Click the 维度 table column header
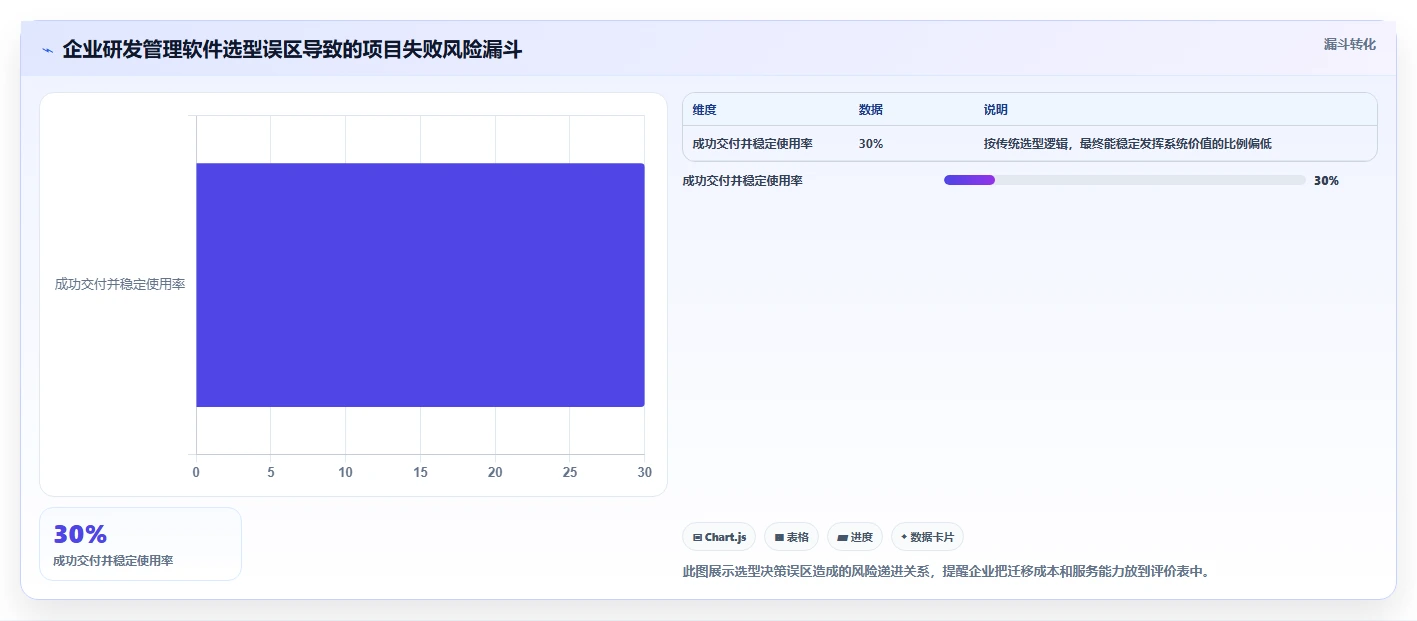Viewport: 1417px width, 621px height. [705, 110]
